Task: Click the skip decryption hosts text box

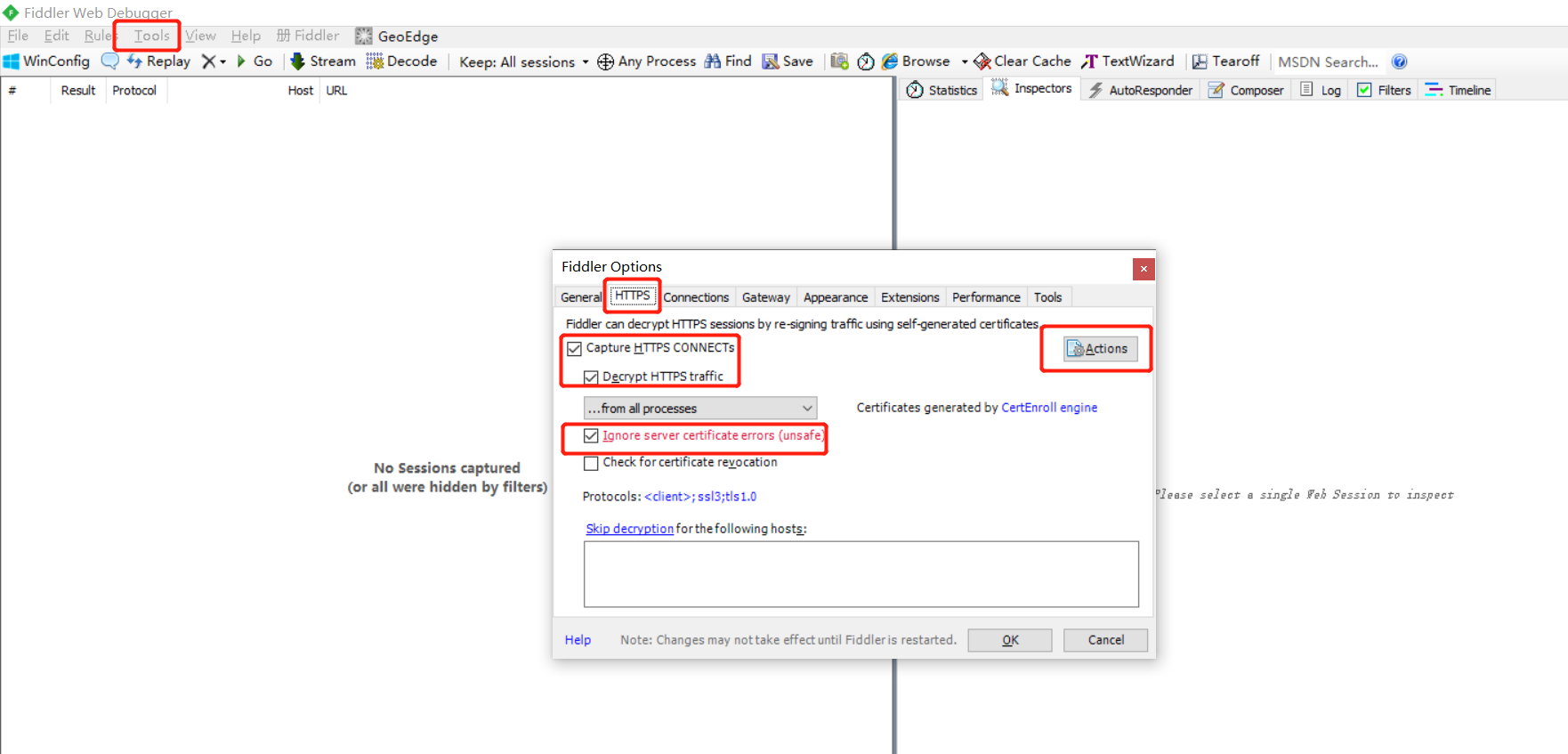Action: coord(861,574)
